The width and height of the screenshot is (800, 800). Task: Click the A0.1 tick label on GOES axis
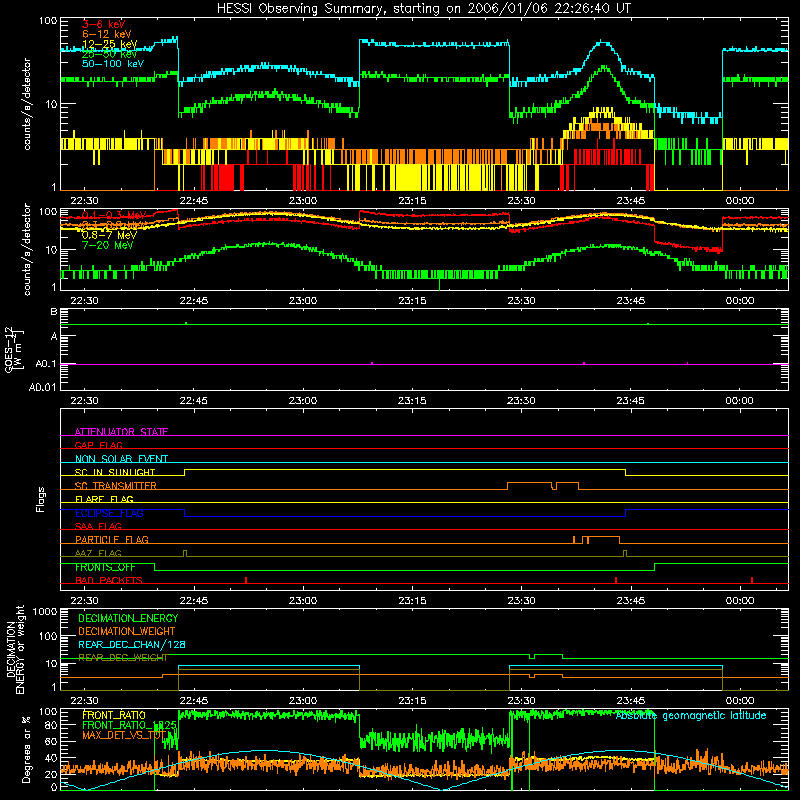[45, 364]
